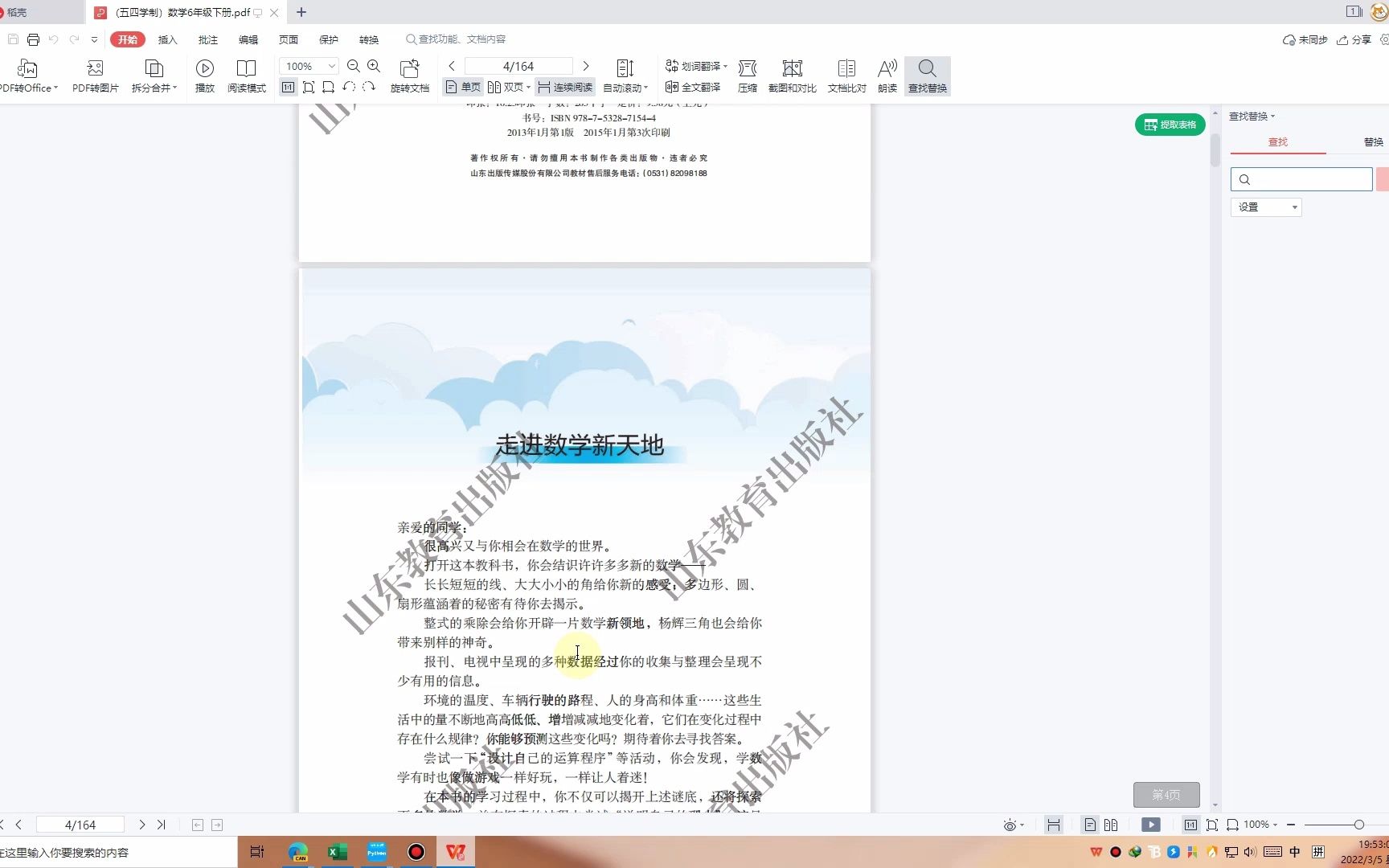
Task: Enable double page view (双页)
Action: coord(506,87)
